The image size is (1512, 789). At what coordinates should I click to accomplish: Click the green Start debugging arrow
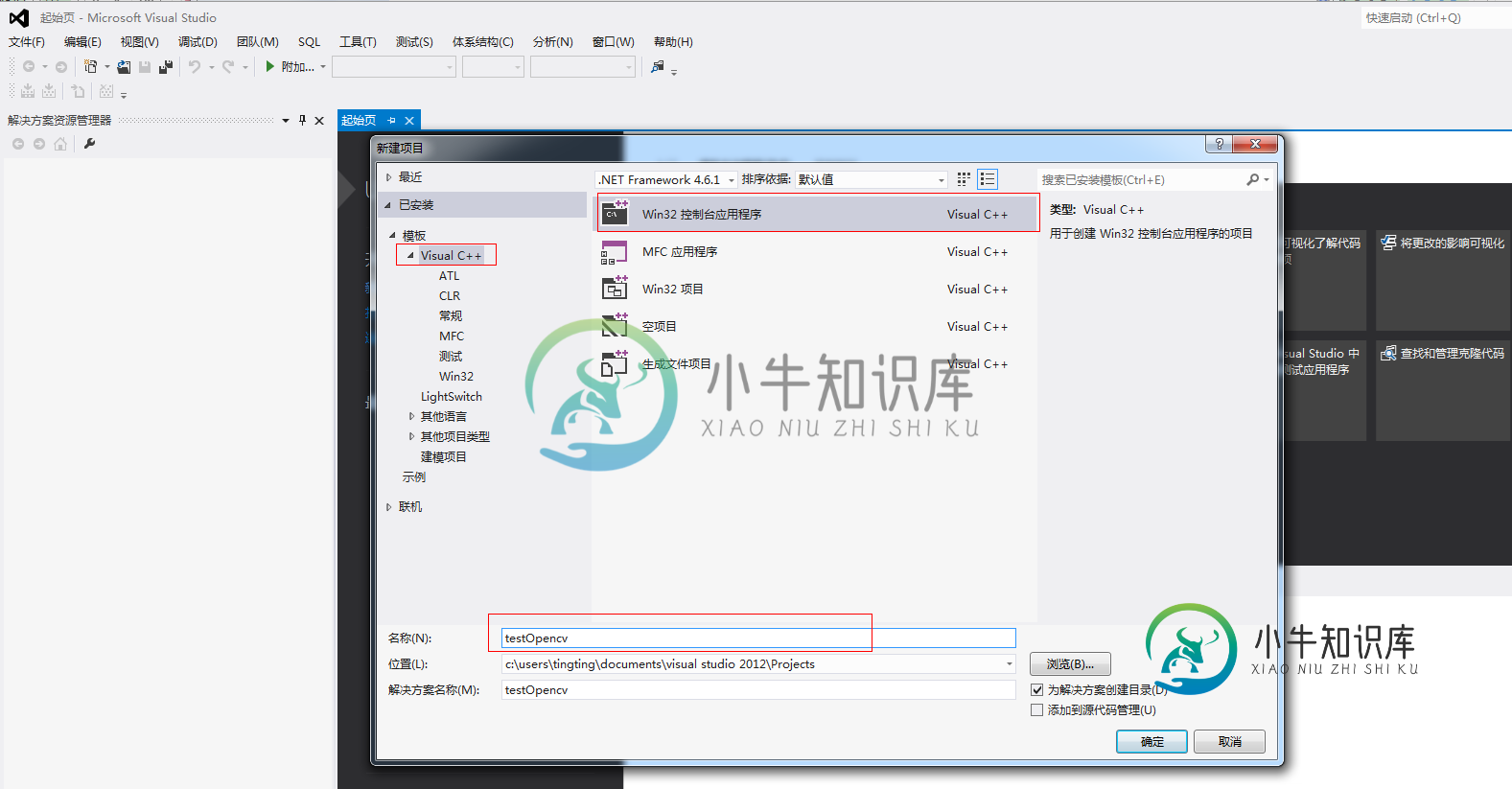tap(270, 66)
